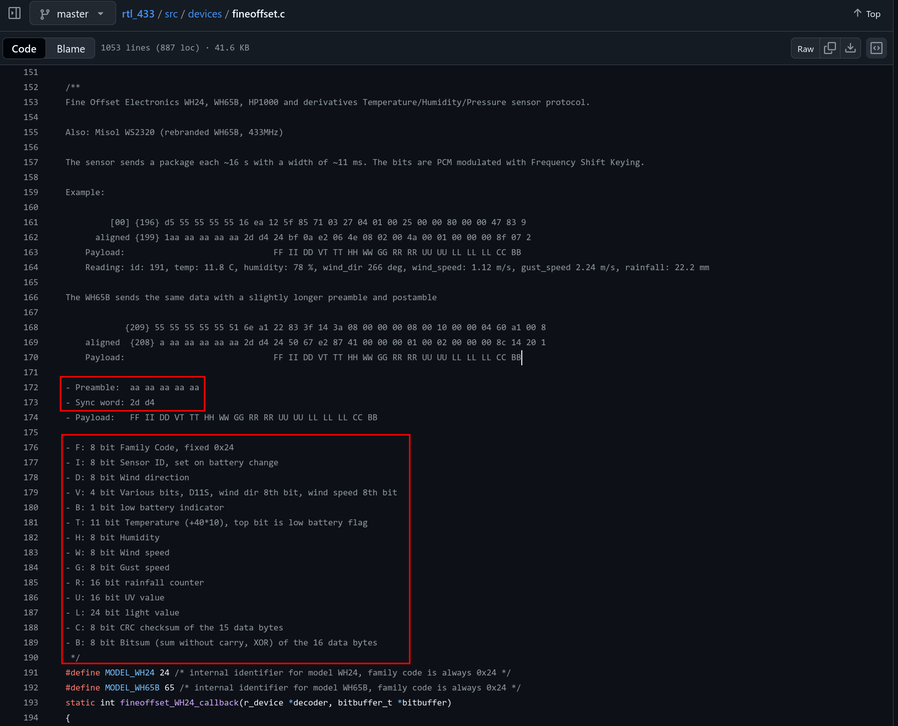Switch to the Code view tab
Viewport: 898px width, 726px height.
(x=24, y=48)
